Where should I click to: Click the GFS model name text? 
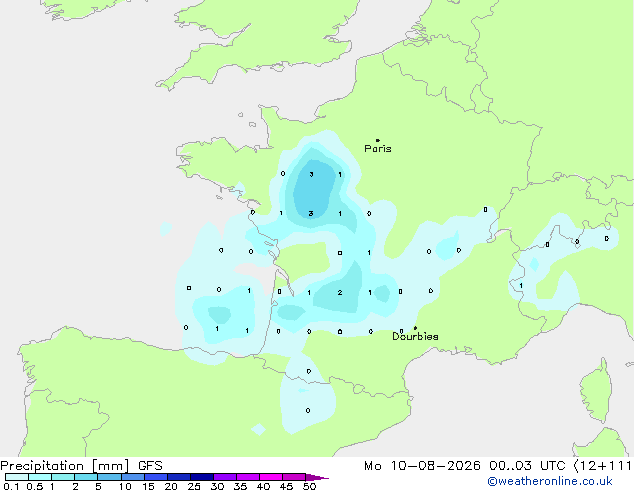point(150,466)
